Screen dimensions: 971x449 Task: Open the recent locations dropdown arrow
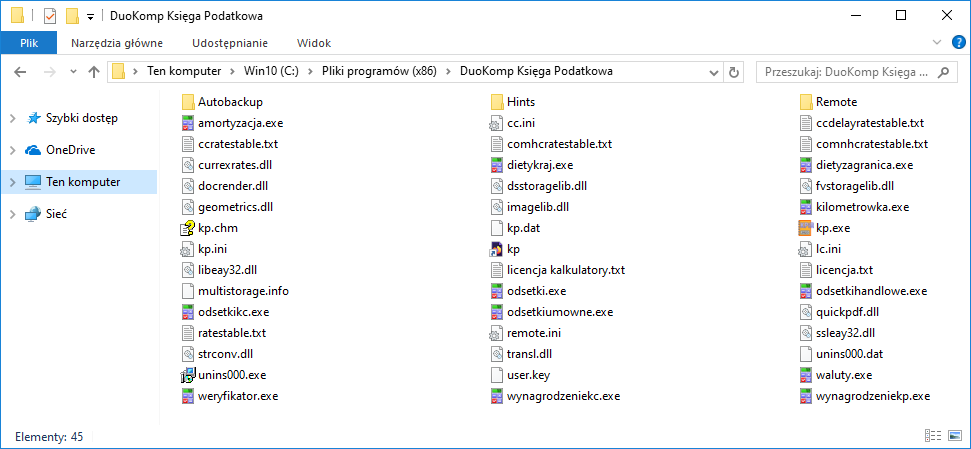(74, 72)
